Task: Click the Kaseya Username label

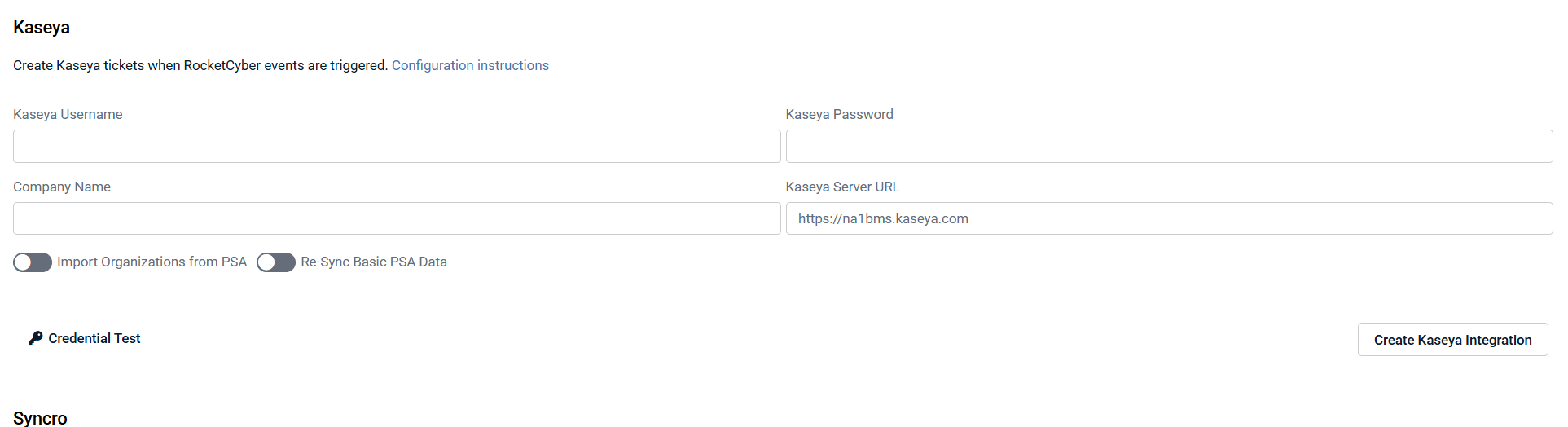Action: tap(68, 114)
